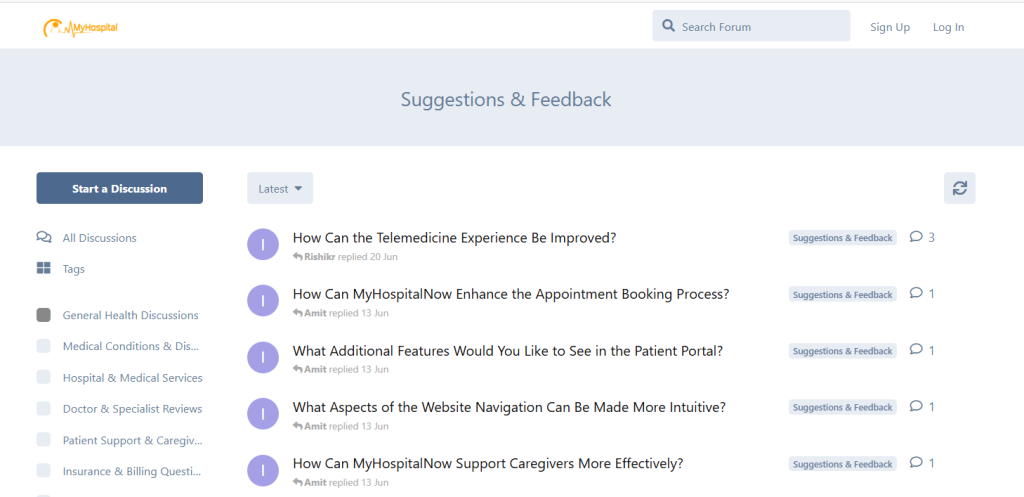The height and width of the screenshot is (497, 1024).
Task: Click the avatar beside the Patient Portal discussion
Action: click(x=262, y=357)
